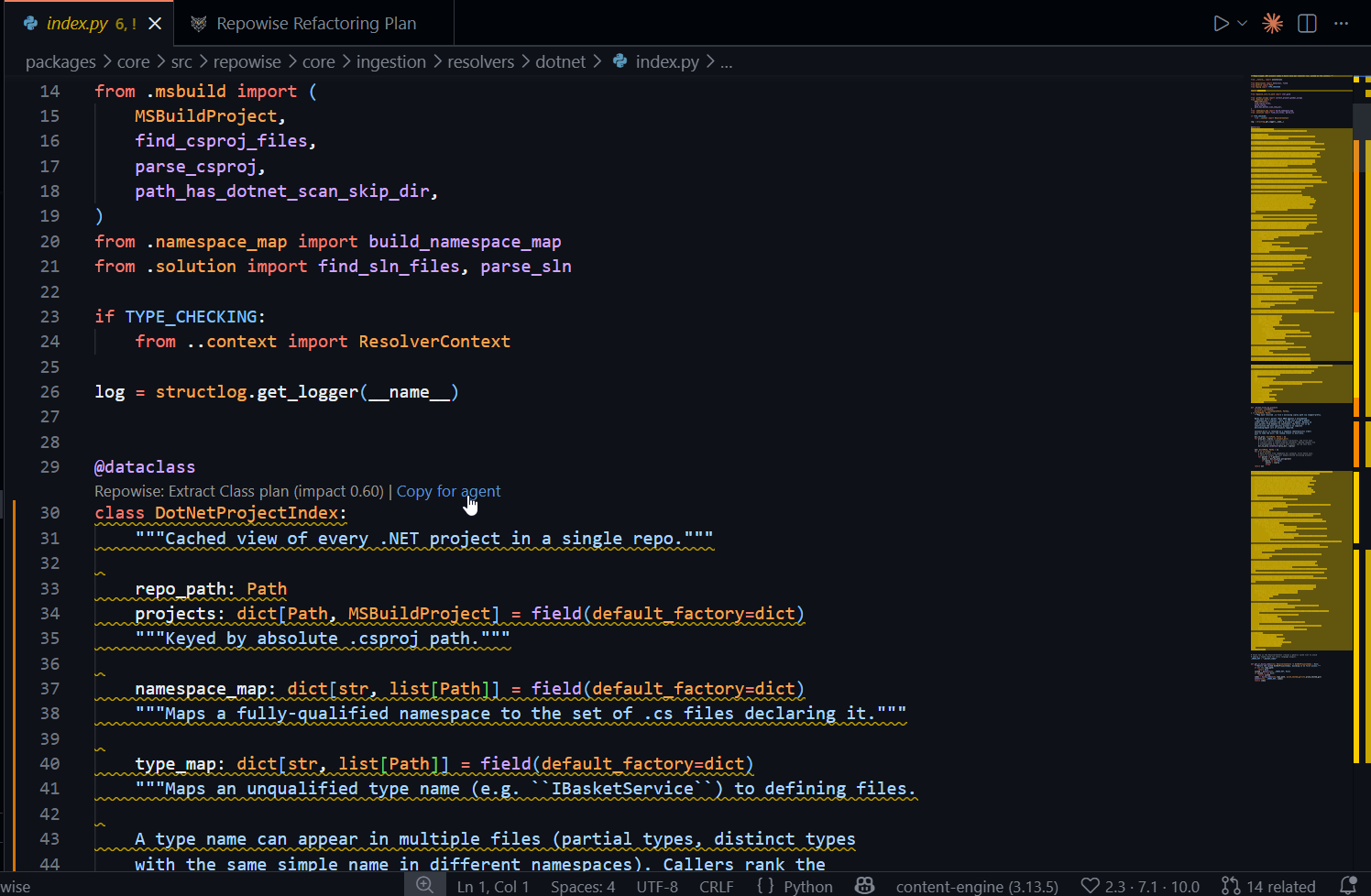
Task: Click the Python icon in the breadcrumb
Action: point(620,61)
